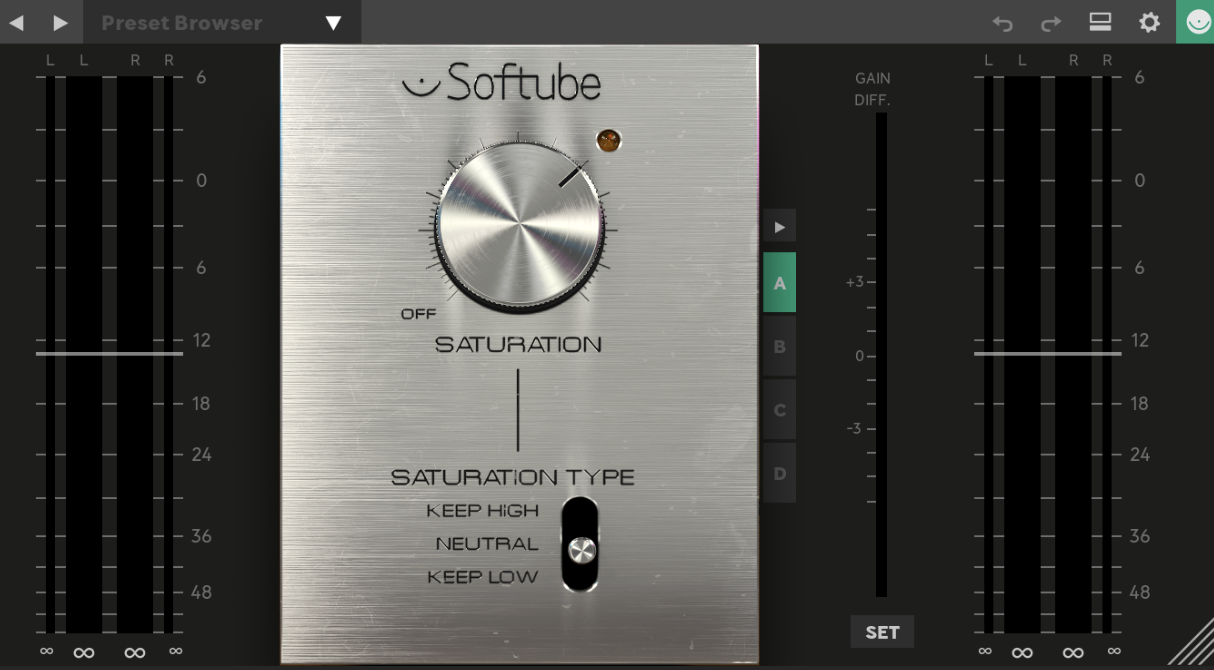Click the input meter reference line handle

(109, 353)
